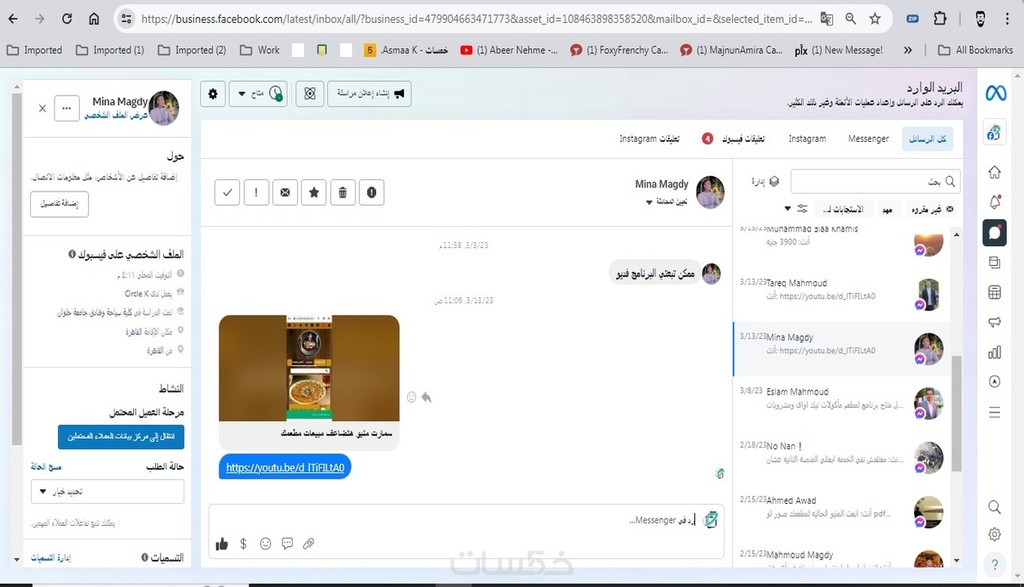Click the 'إدارة التسميات' manage labels link

[x=51, y=558]
